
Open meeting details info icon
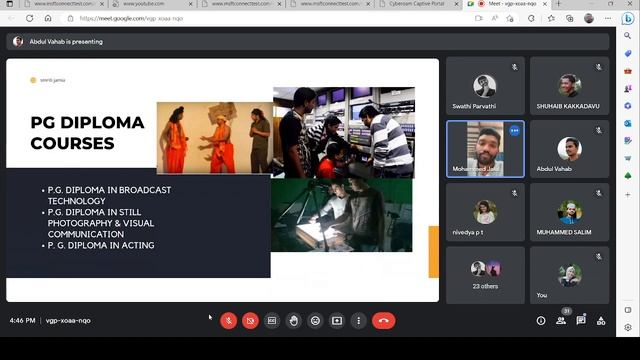pos(541,321)
